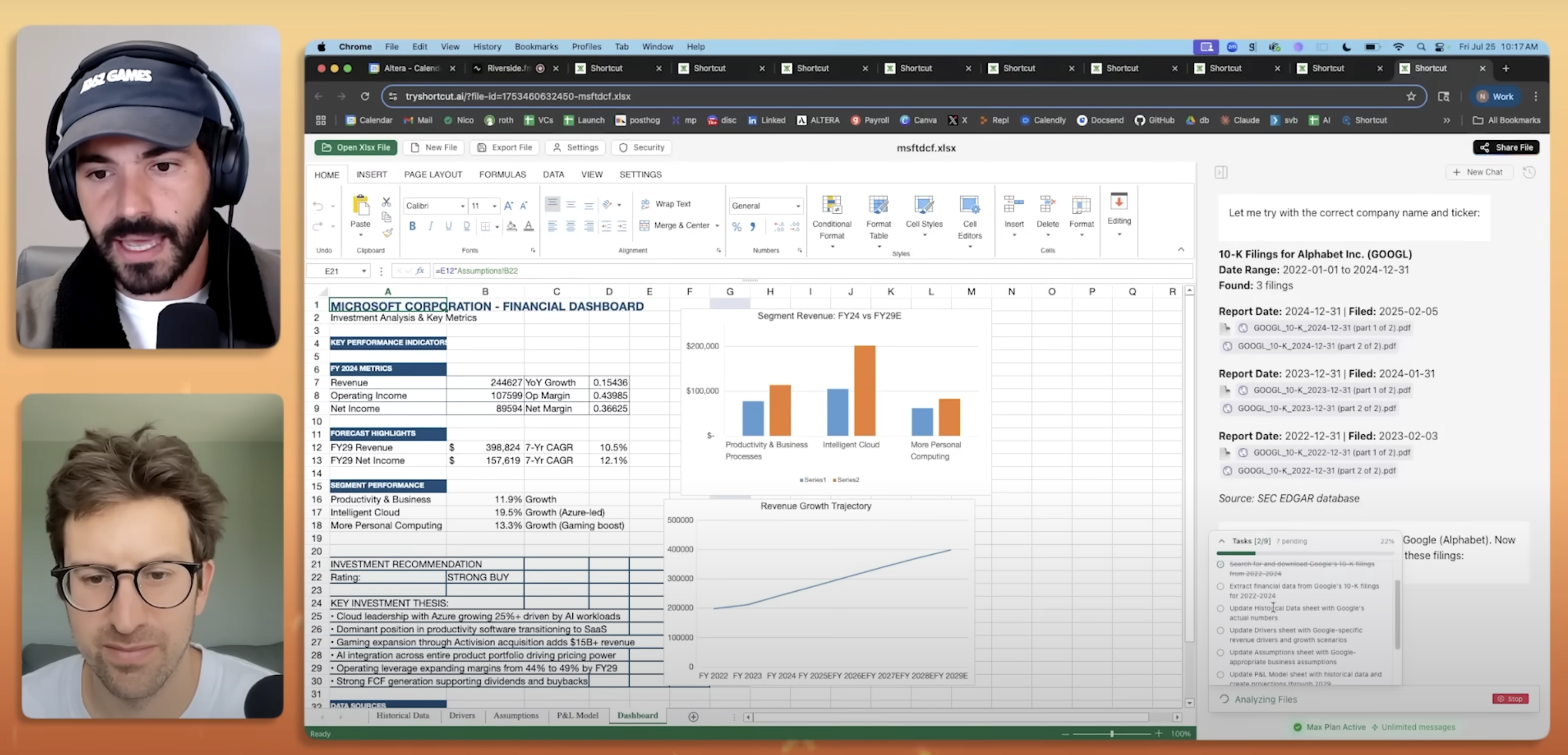Open chat history clock icon

pos(1529,172)
